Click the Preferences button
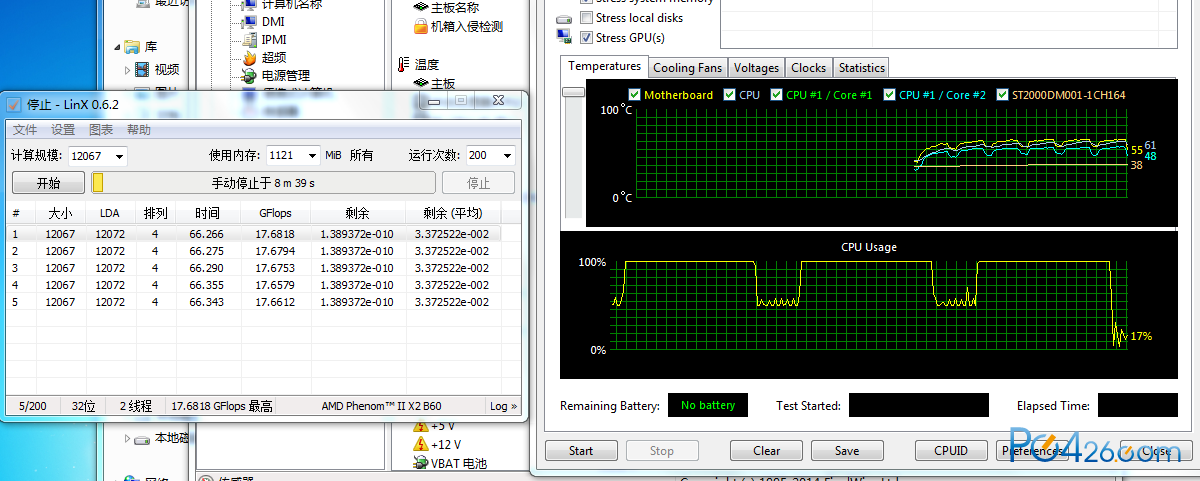This screenshot has height=481, width=1200. (x=1033, y=451)
